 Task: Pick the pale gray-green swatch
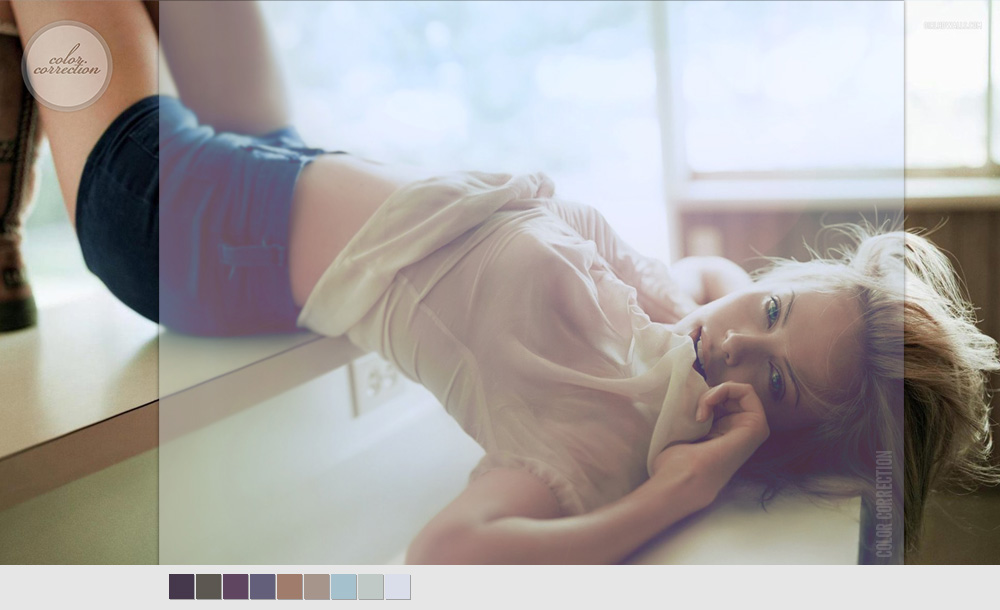pyautogui.click(x=370, y=587)
